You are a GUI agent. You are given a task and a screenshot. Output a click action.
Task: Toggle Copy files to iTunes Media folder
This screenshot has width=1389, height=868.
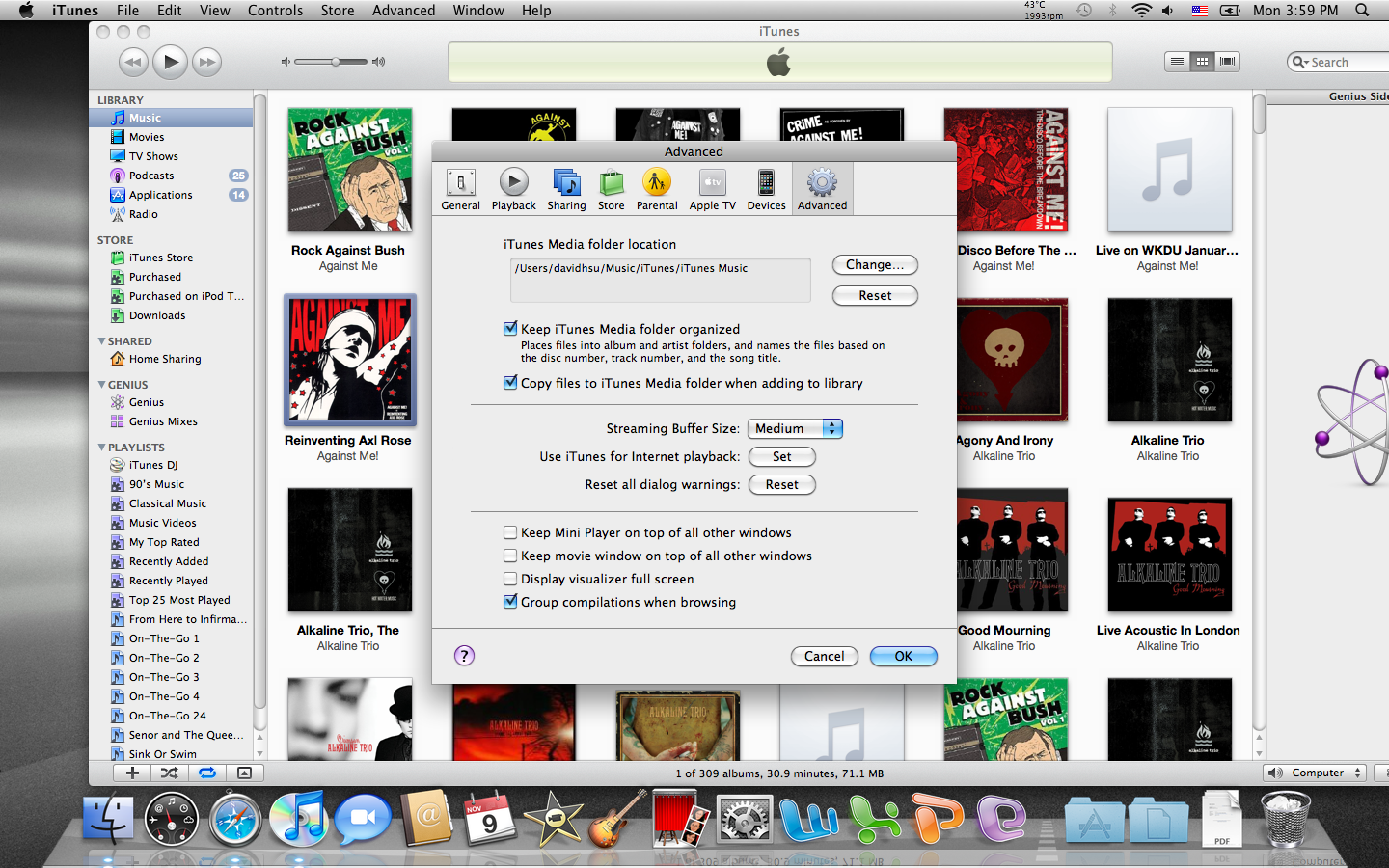(510, 382)
